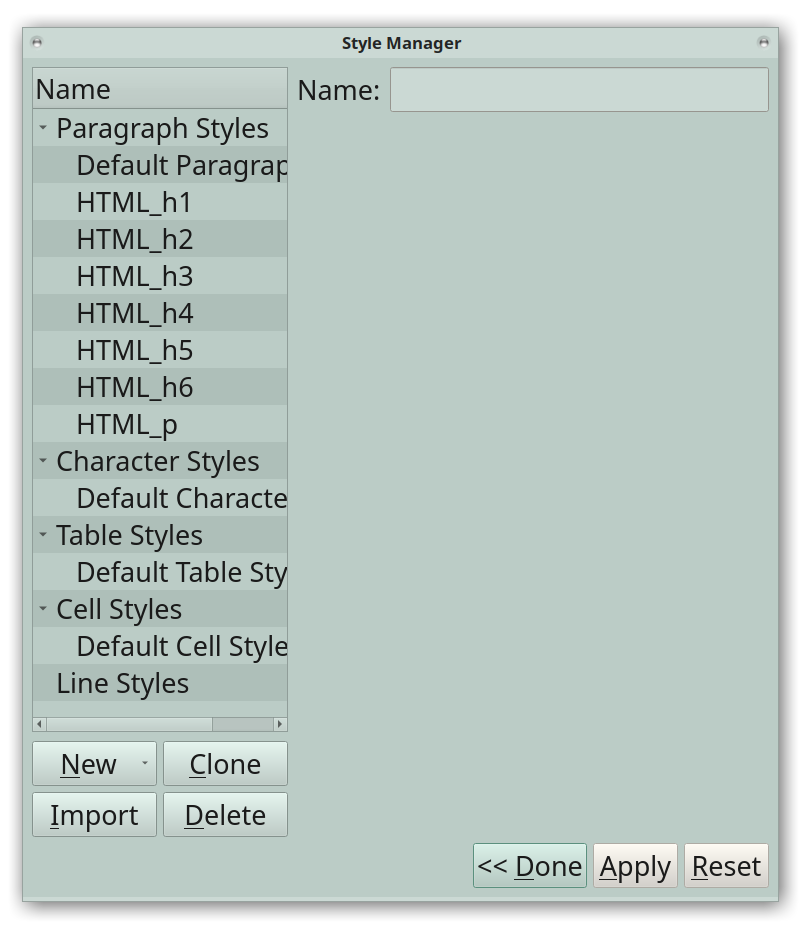Select the HTML_h3 style entry
This screenshot has height=926, width=801.
(134, 277)
